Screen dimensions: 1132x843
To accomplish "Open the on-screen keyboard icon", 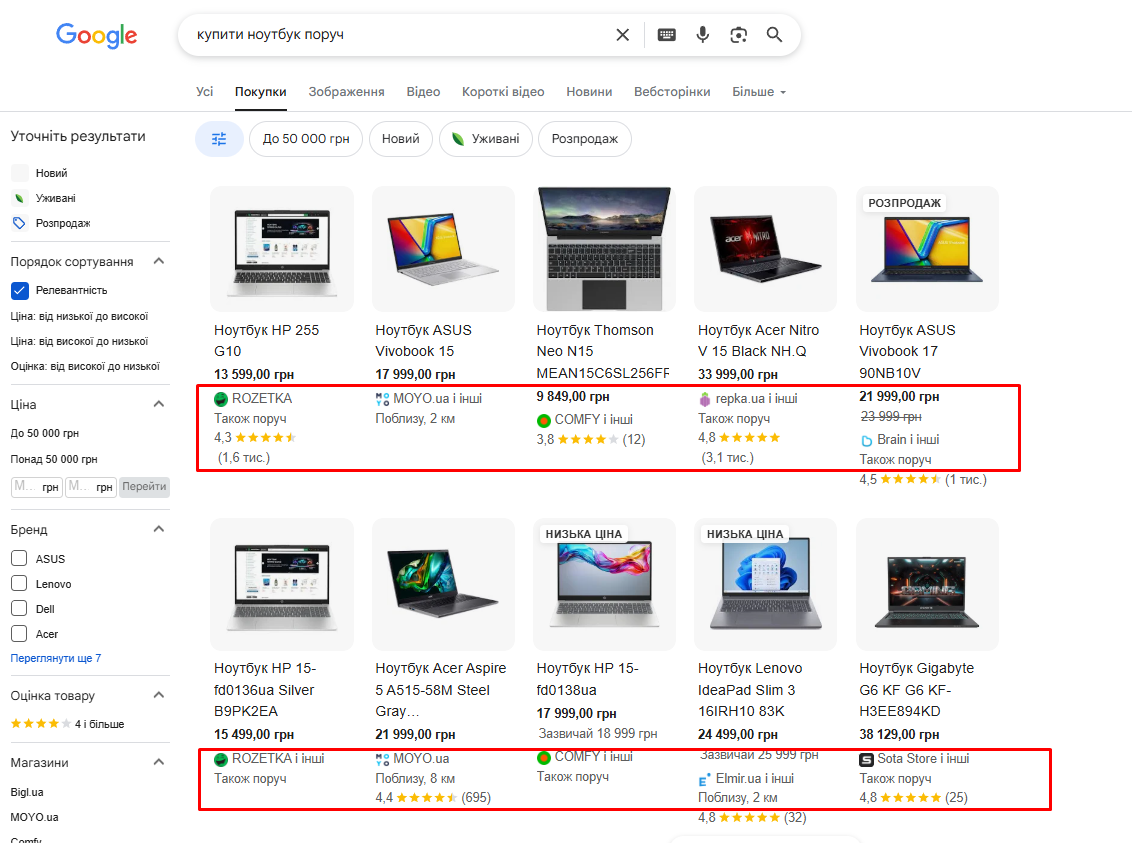I will [666, 35].
